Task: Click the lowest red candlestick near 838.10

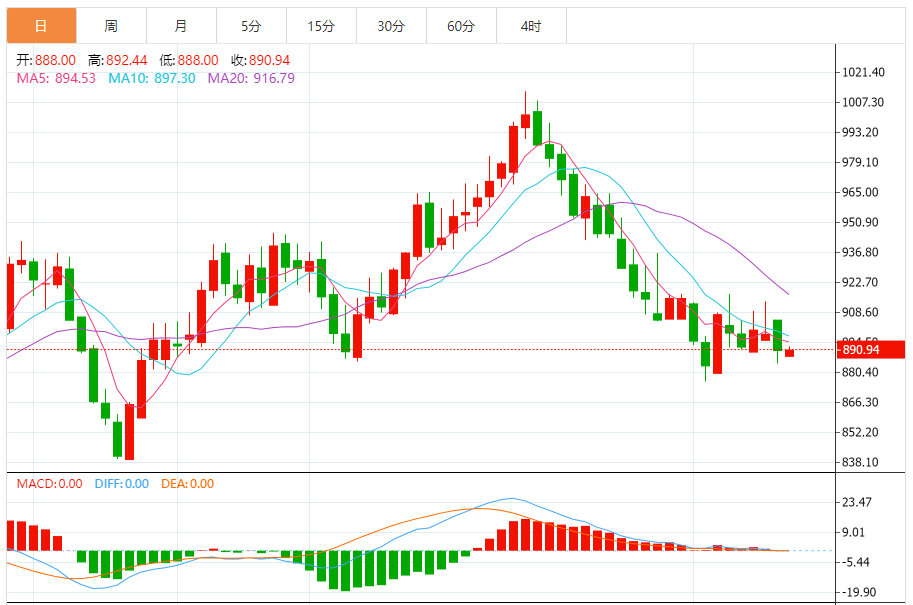Action: [129, 431]
